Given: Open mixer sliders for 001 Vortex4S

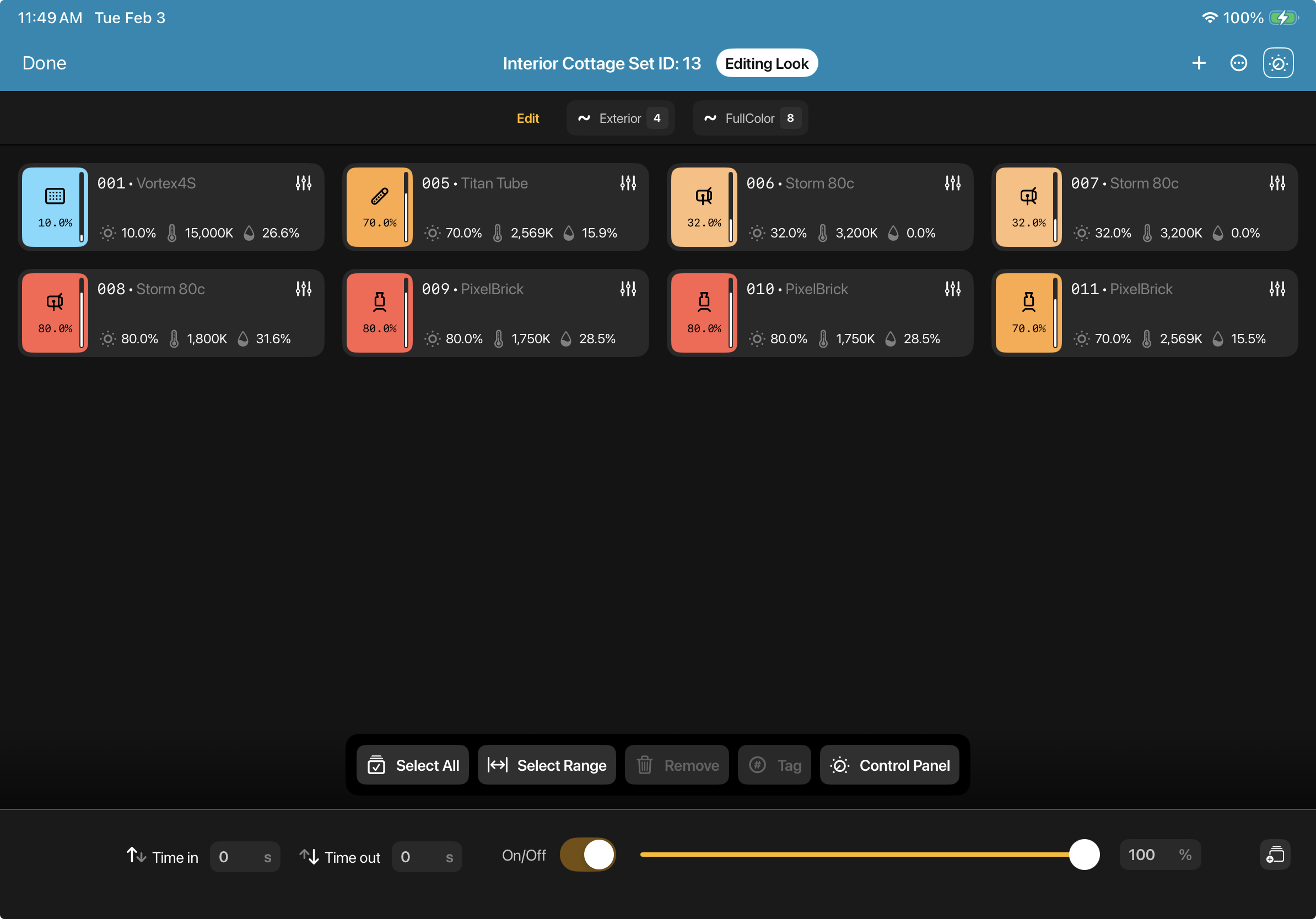Looking at the screenshot, I should point(303,183).
